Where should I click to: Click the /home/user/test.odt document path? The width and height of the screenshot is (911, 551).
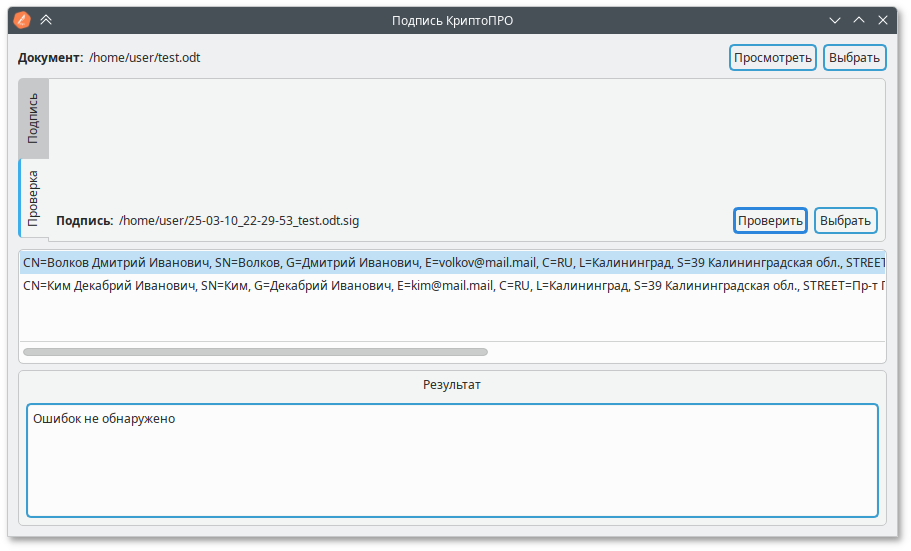(145, 58)
